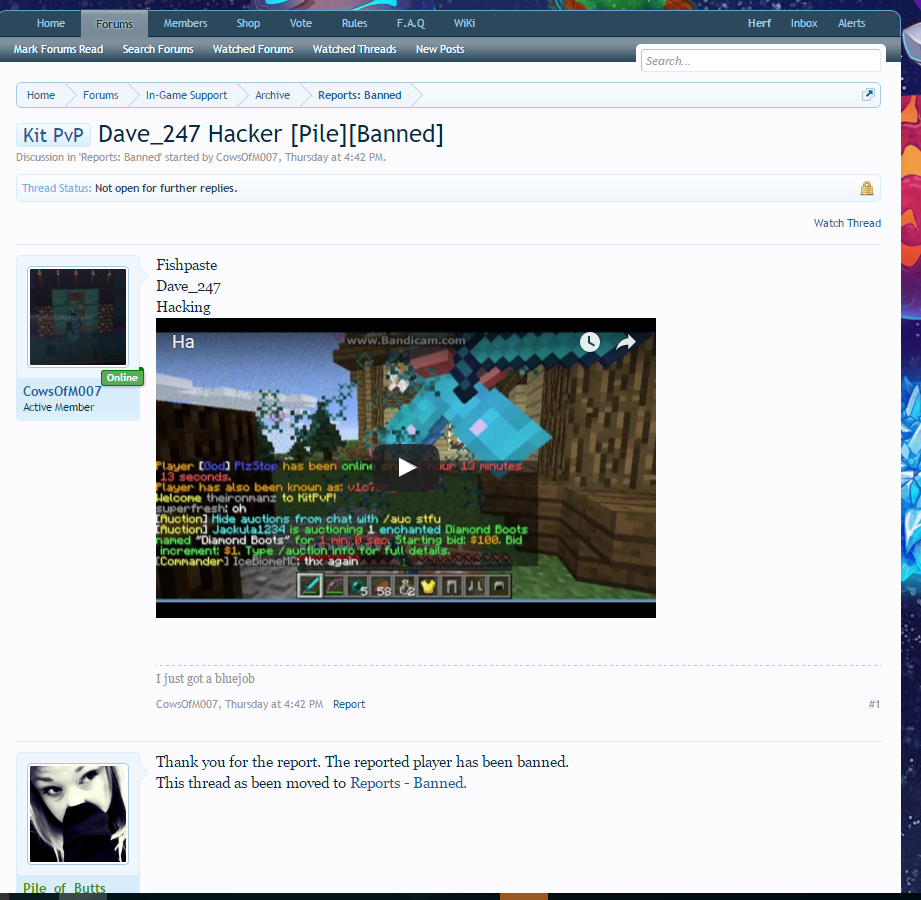Open the Reports - Banned link in reply
This screenshot has width=921, height=900.
pyautogui.click(x=407, y=783)
